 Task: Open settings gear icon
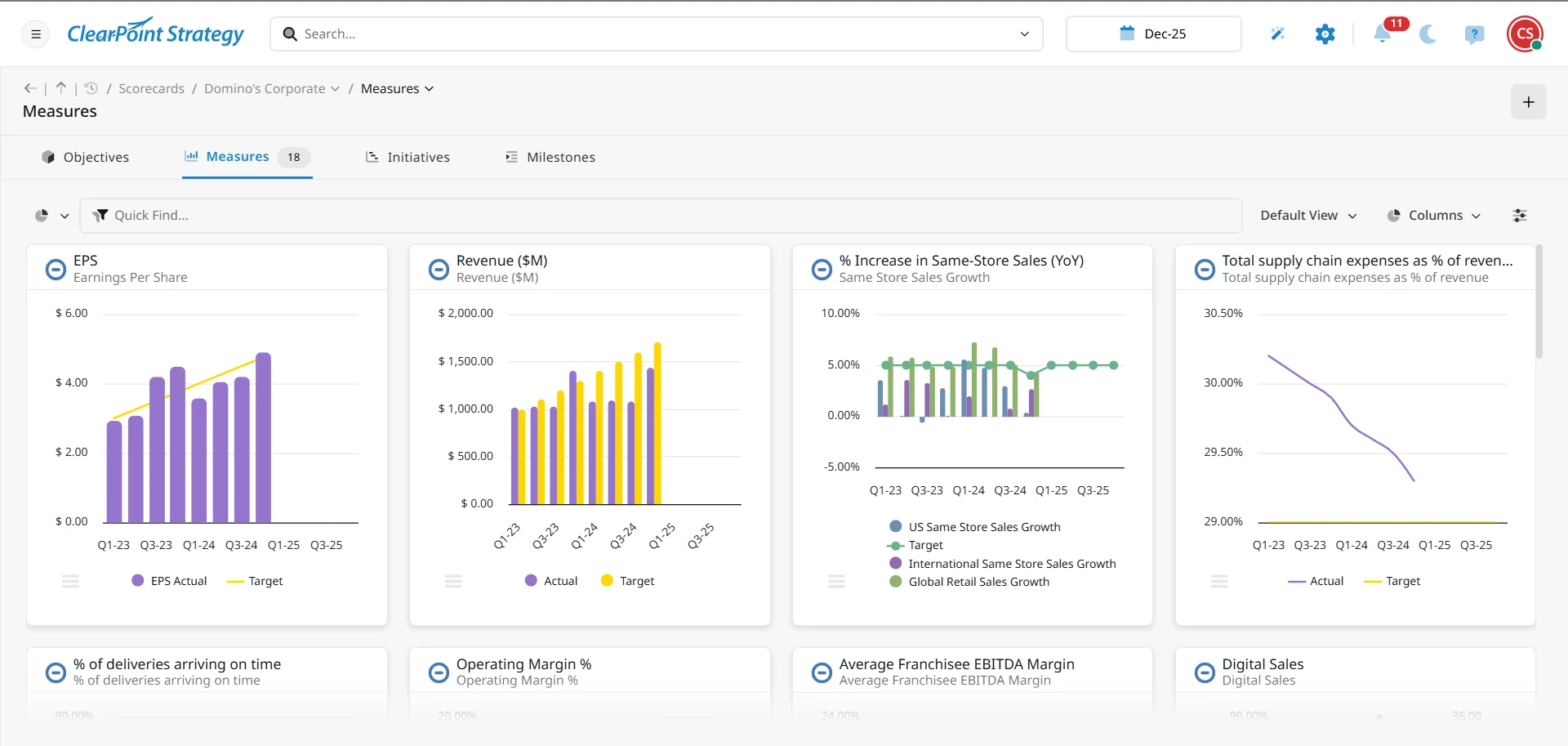[x=1325, y=34]
